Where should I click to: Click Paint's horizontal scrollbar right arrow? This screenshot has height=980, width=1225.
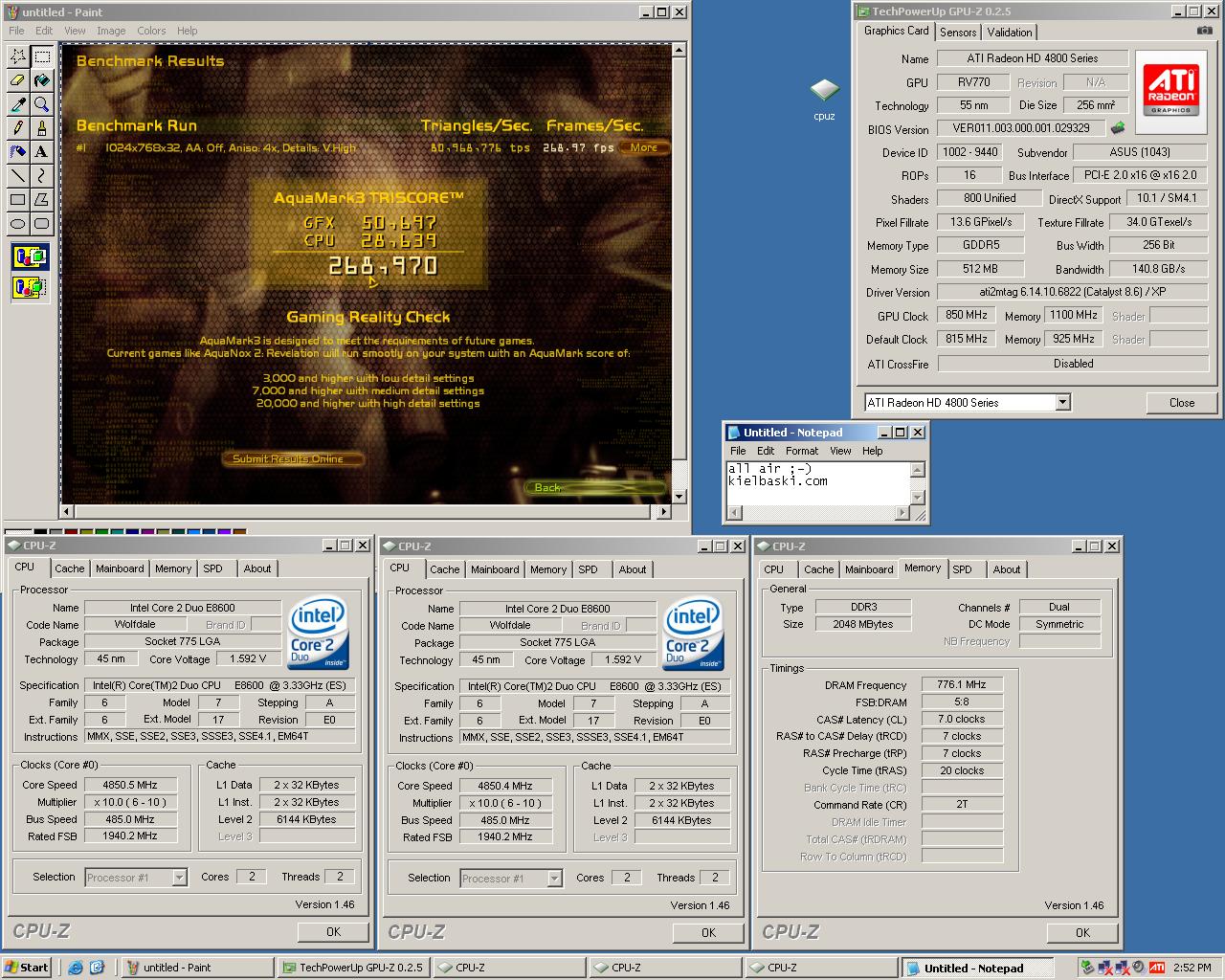tap(664, 512)
